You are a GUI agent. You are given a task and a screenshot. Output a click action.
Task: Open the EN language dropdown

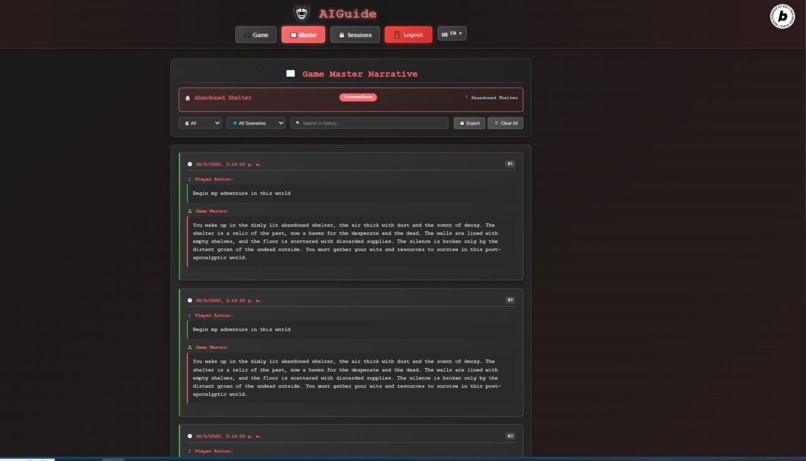tap(452, 33)
